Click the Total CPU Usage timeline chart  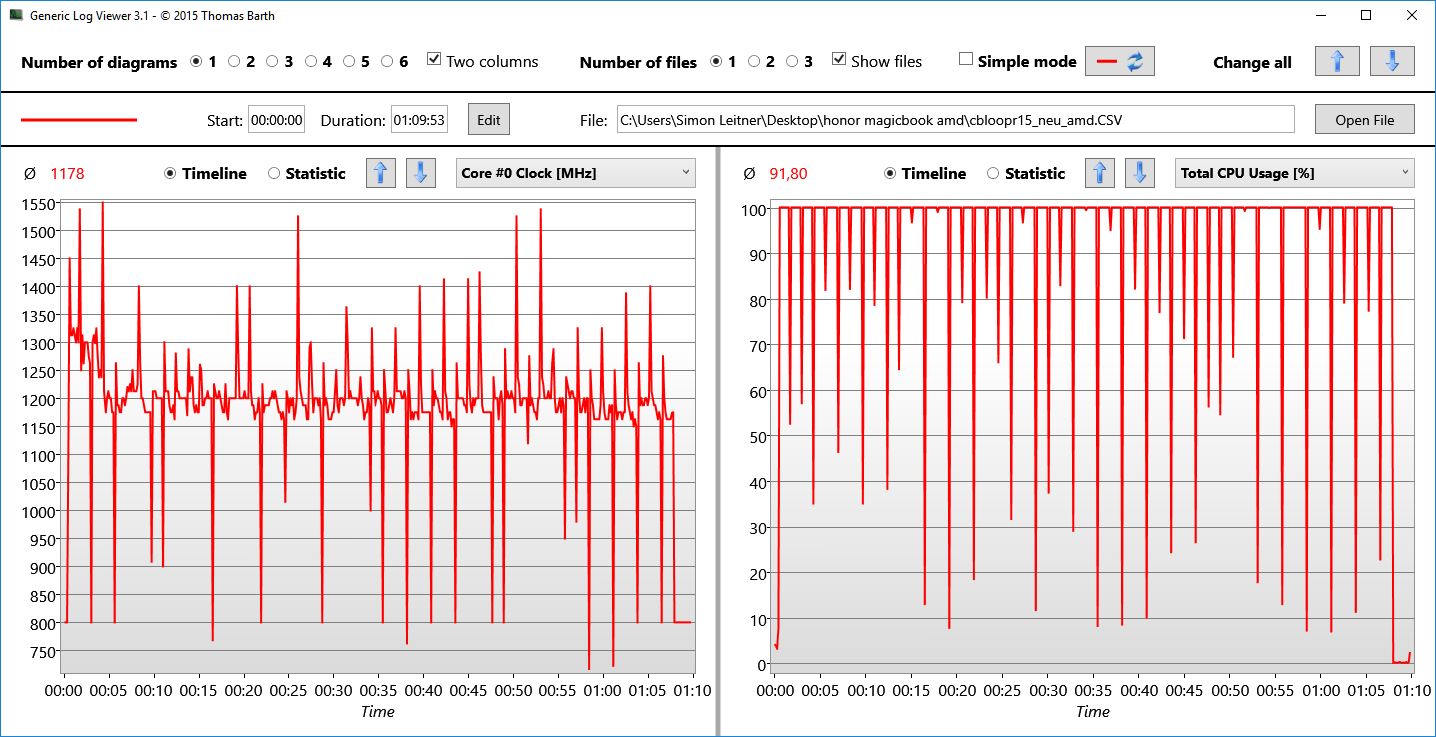[x=1094, y=436]
